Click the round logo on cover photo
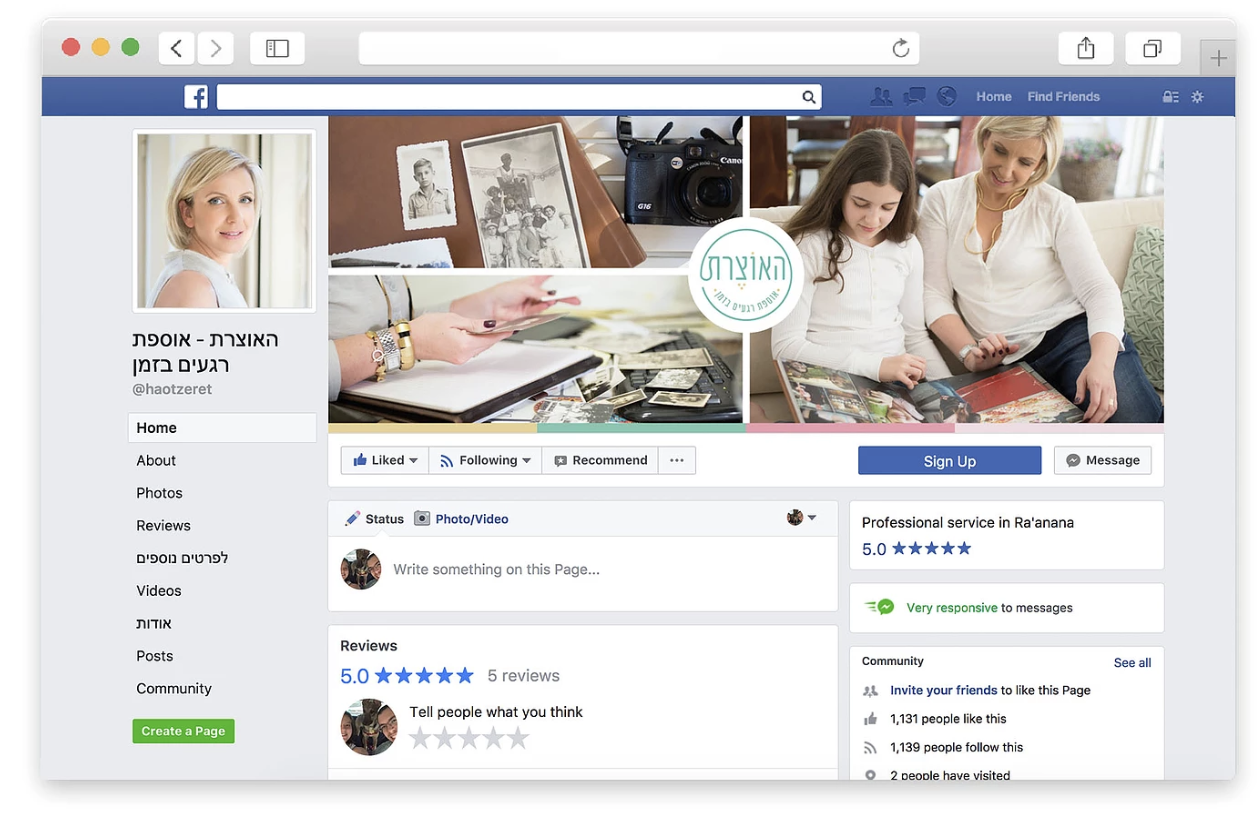This screenshot has width=1258, height=820. [x=746, y=274]
